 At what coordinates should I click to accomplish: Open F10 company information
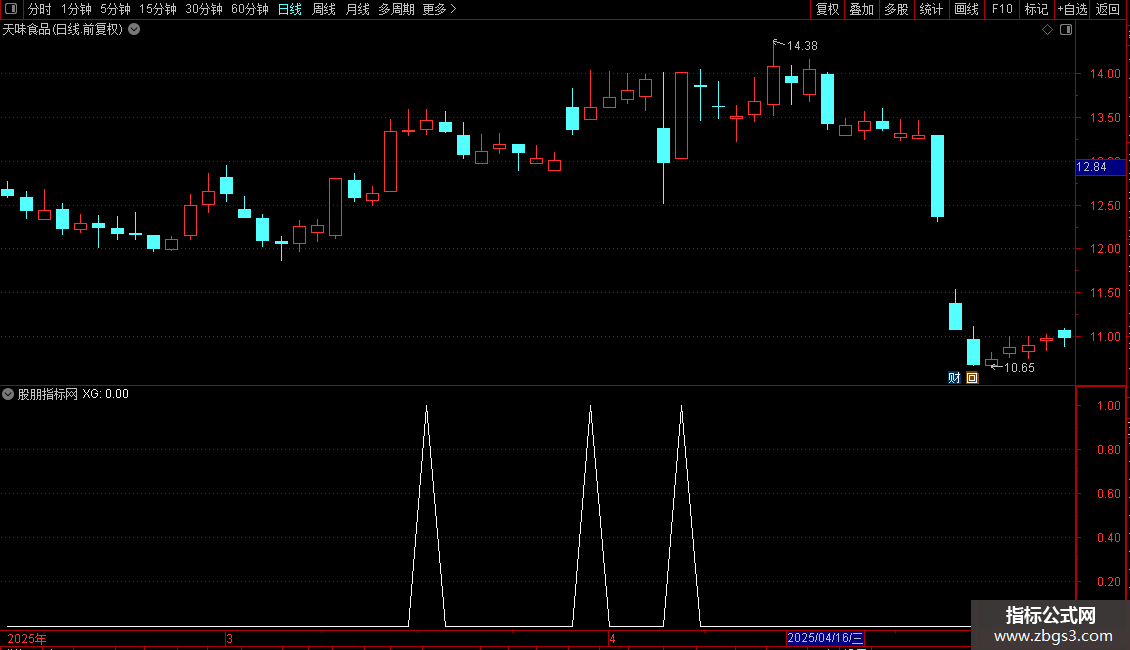tap(1002, 9)
